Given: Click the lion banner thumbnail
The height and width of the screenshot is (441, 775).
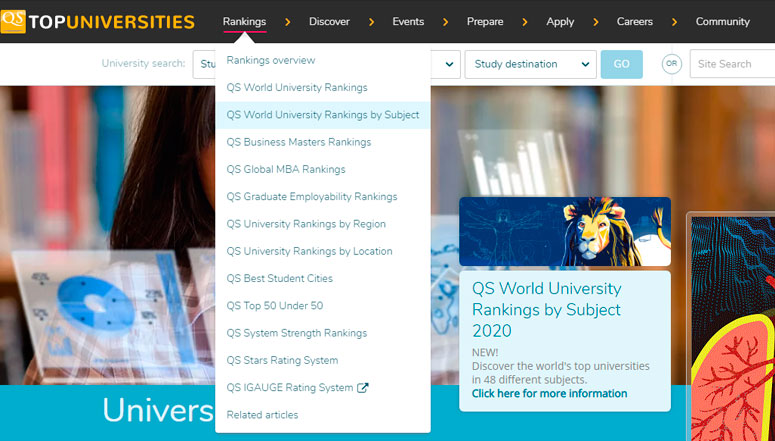Looking at the screenshot, I should pyautogui.click(x=565, y=232).
